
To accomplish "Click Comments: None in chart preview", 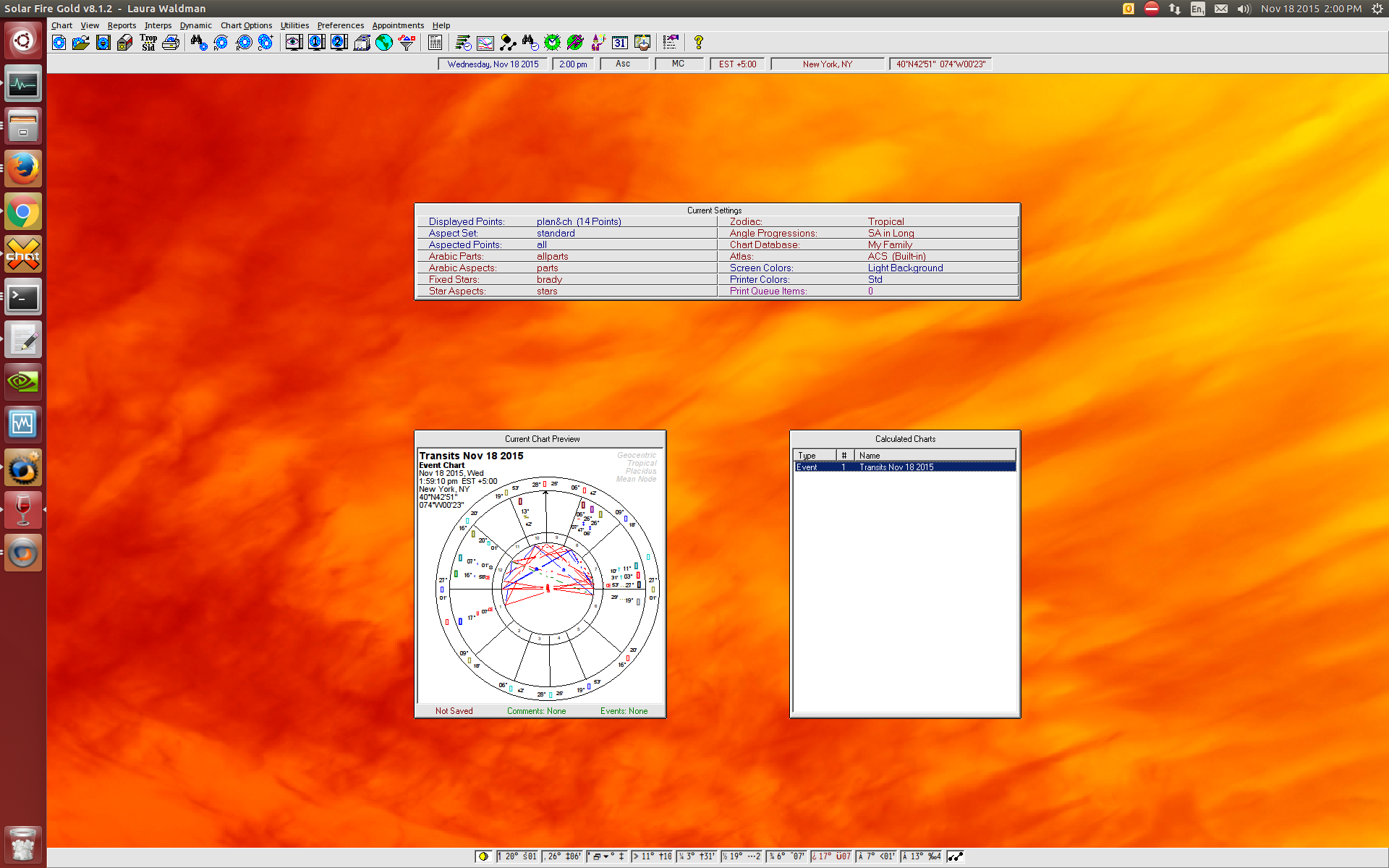I will tap(536, 711).
